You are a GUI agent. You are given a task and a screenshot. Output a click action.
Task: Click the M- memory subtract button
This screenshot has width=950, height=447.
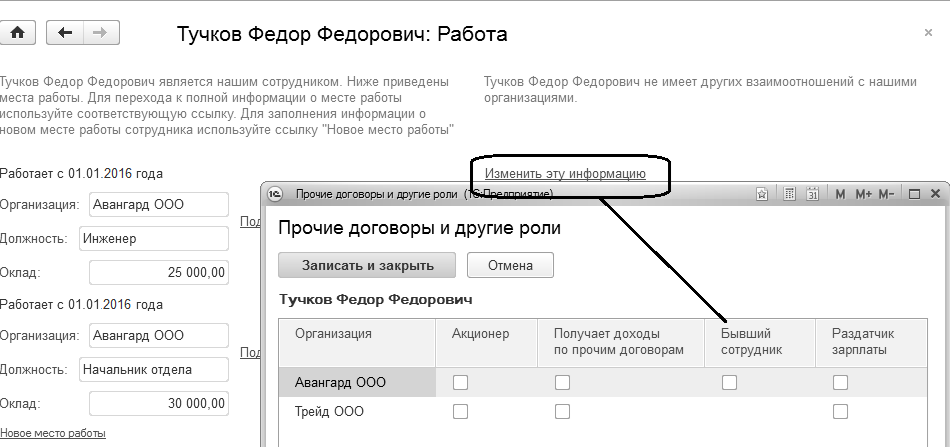pos(886,194)
